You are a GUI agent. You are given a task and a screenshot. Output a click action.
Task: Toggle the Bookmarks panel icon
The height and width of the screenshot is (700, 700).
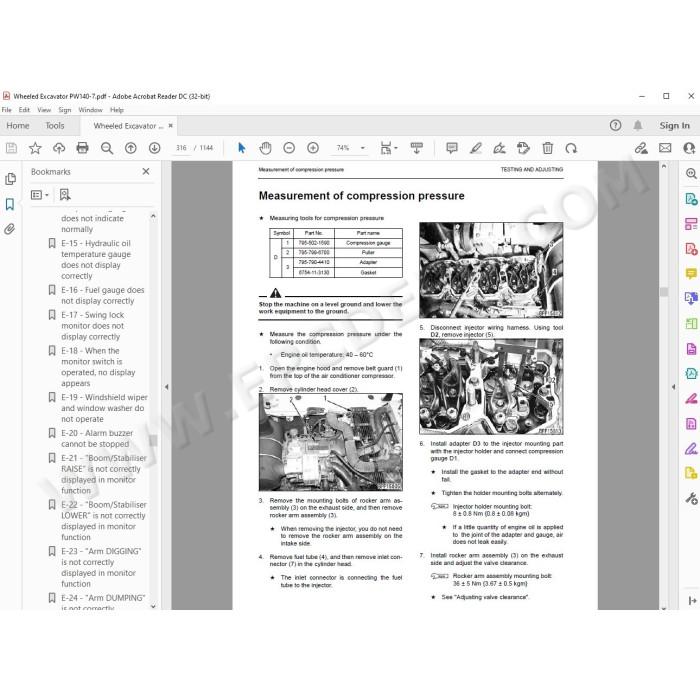(10, 204)
